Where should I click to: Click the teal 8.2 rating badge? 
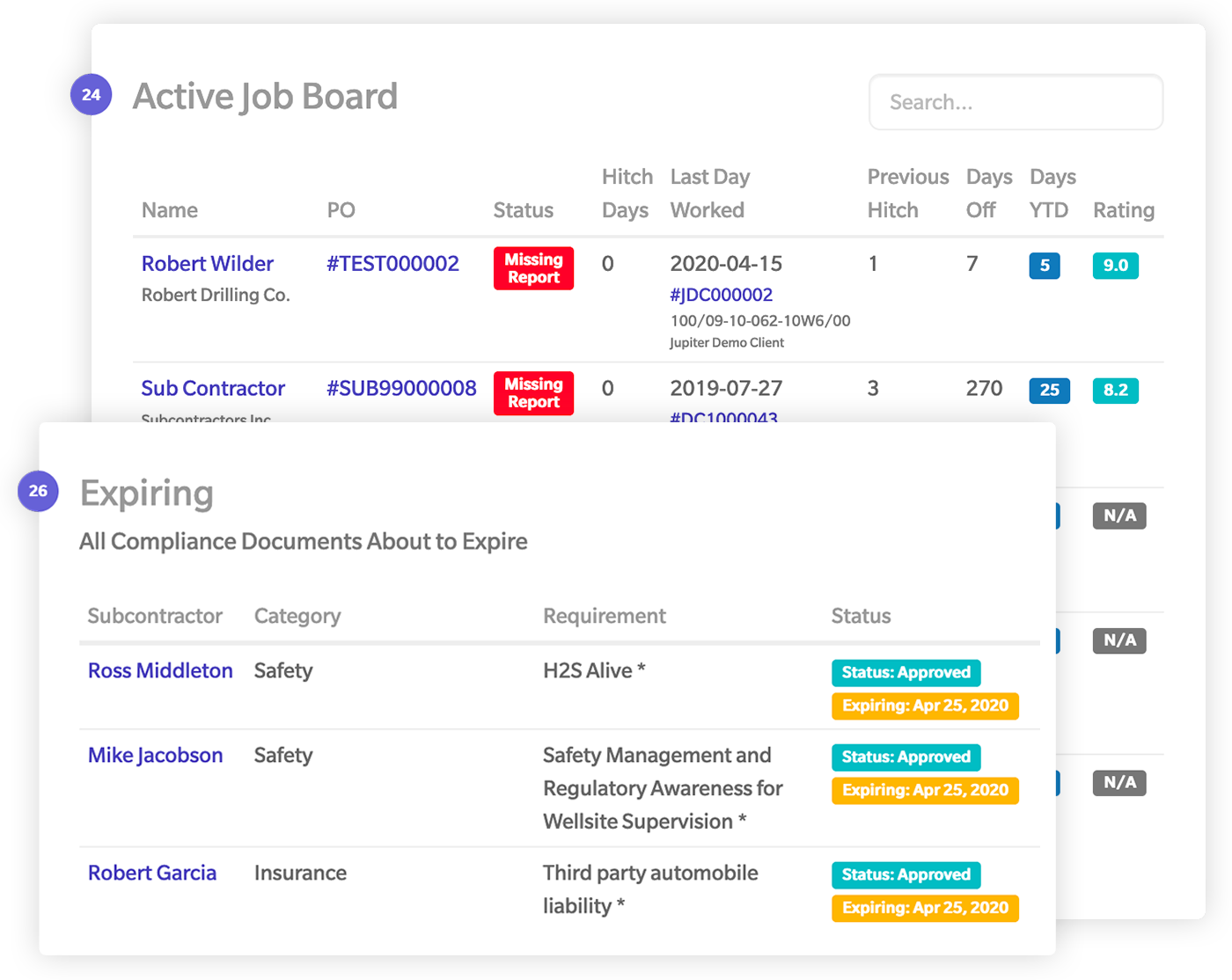pos(1115,391)
